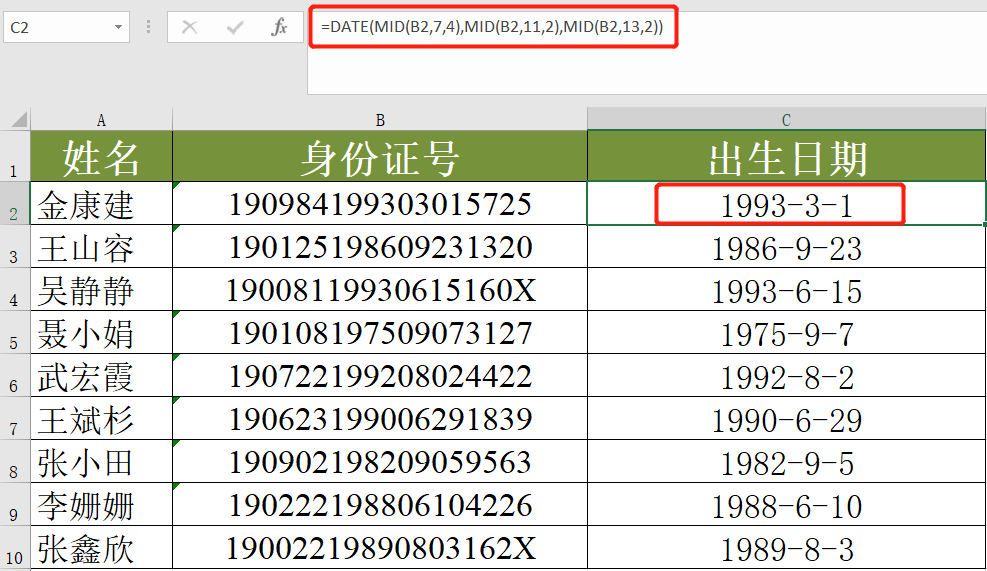Click ID cell 190108197509073127
Viewport: 987px width, 571px height.
(x=380, y=332)
